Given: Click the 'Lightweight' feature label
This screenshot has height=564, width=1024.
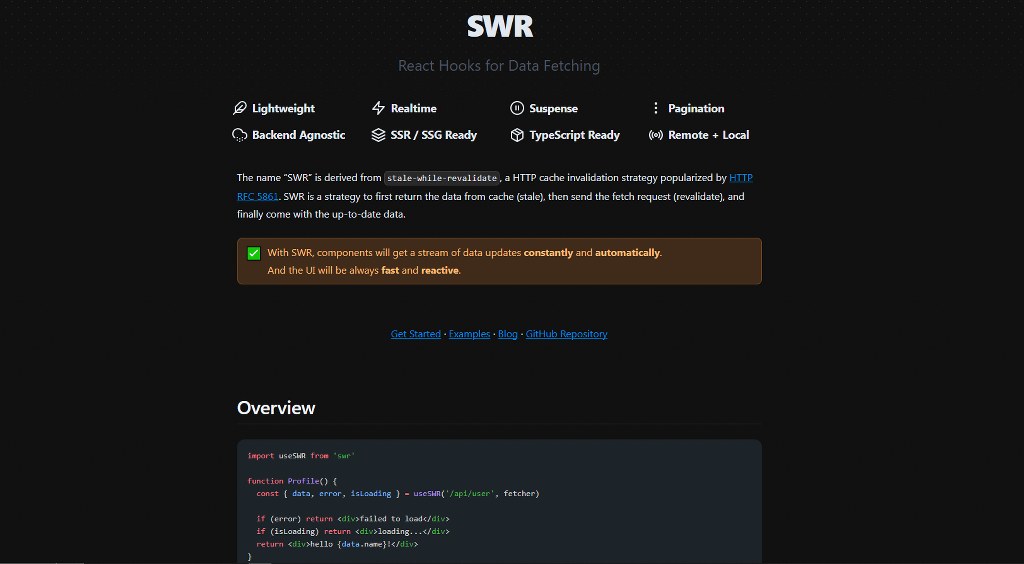Looking at the screenshot, I should (283, 108).
